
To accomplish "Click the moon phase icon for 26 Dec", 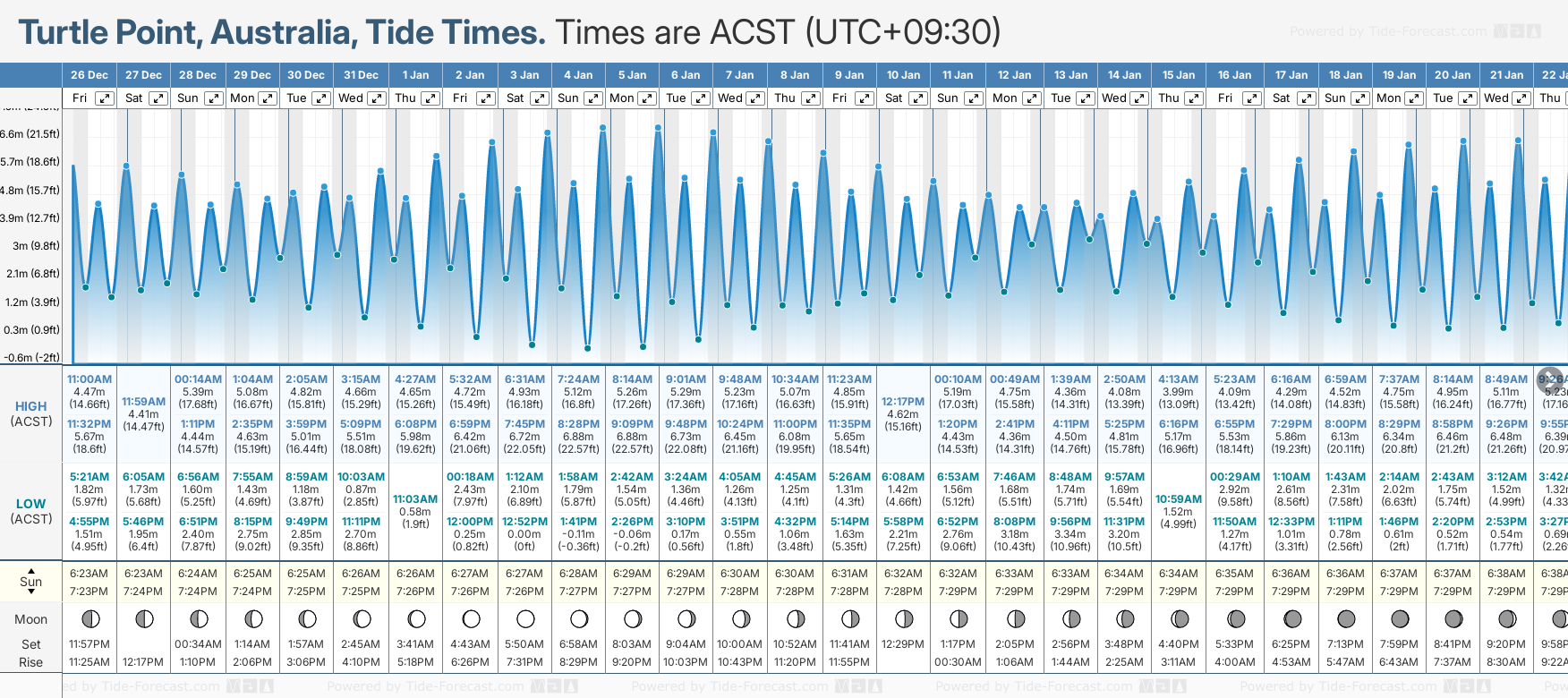I will click(x=89, y=618).
